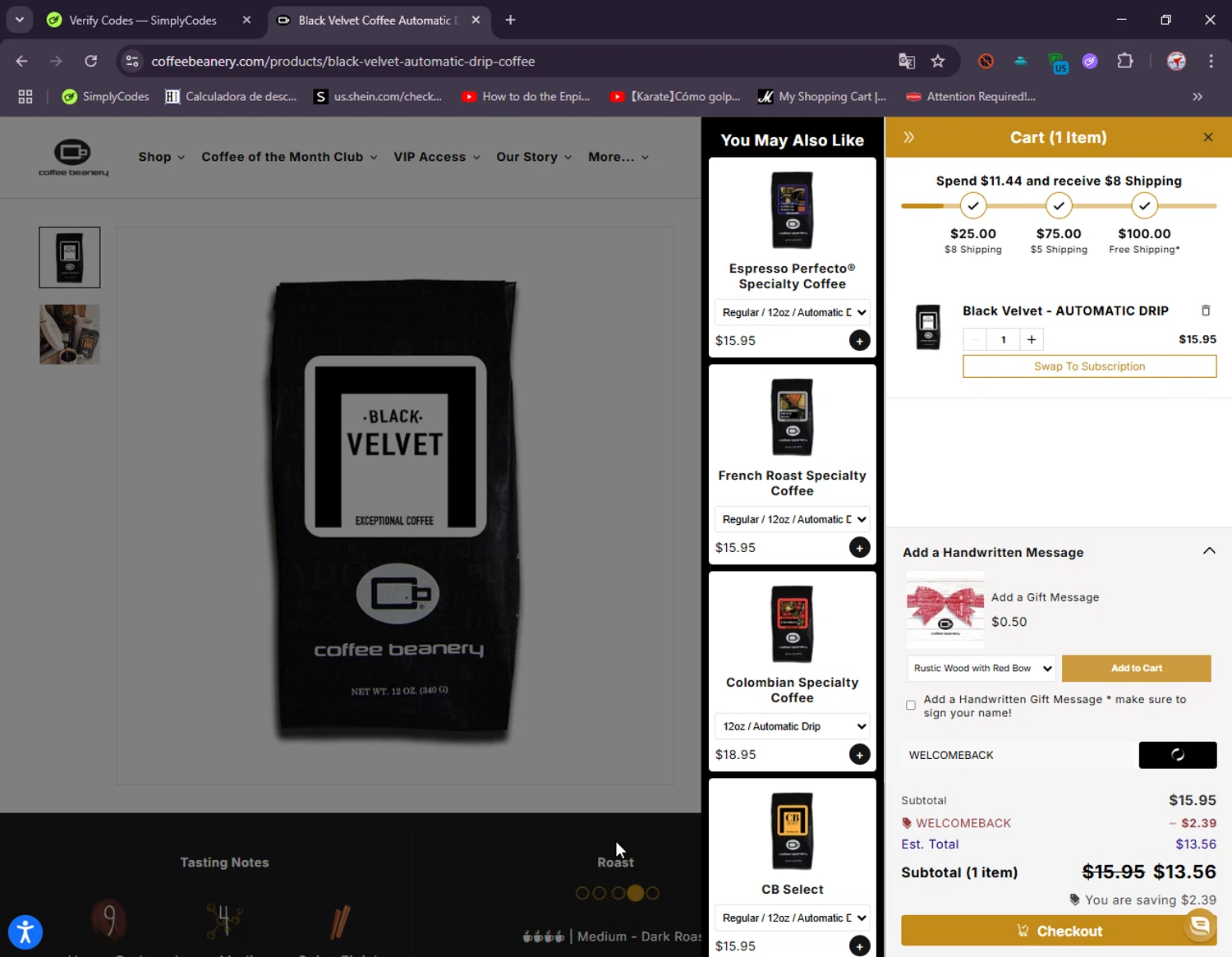Open the More... menu

pos(618,157)
